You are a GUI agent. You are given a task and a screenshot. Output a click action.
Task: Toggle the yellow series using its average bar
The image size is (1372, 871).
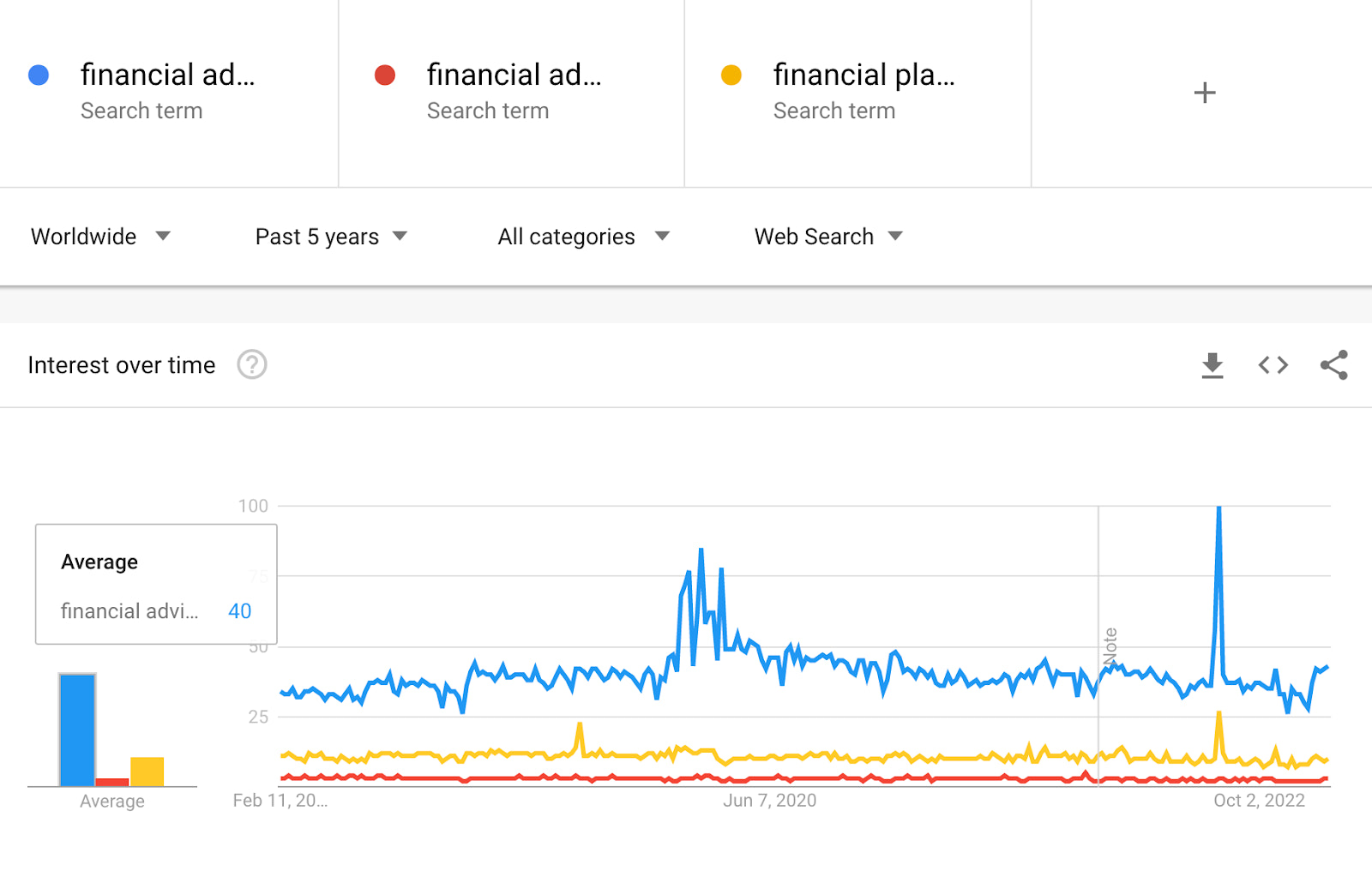(x=147, y=771)
